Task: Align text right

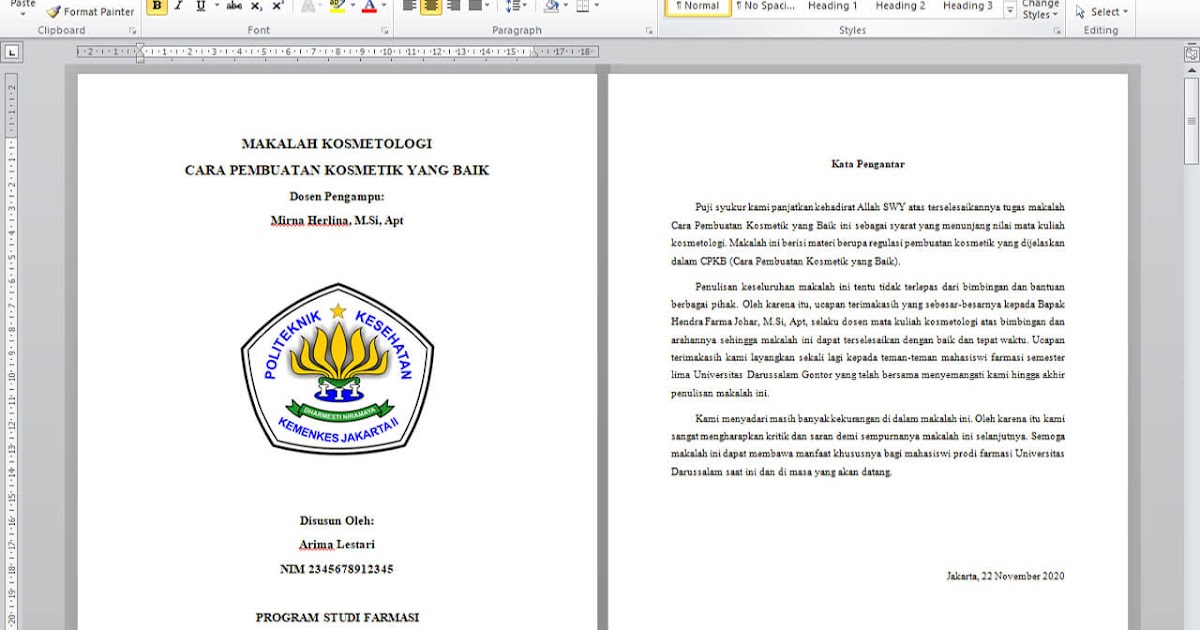Action: (x=453, y=6)
